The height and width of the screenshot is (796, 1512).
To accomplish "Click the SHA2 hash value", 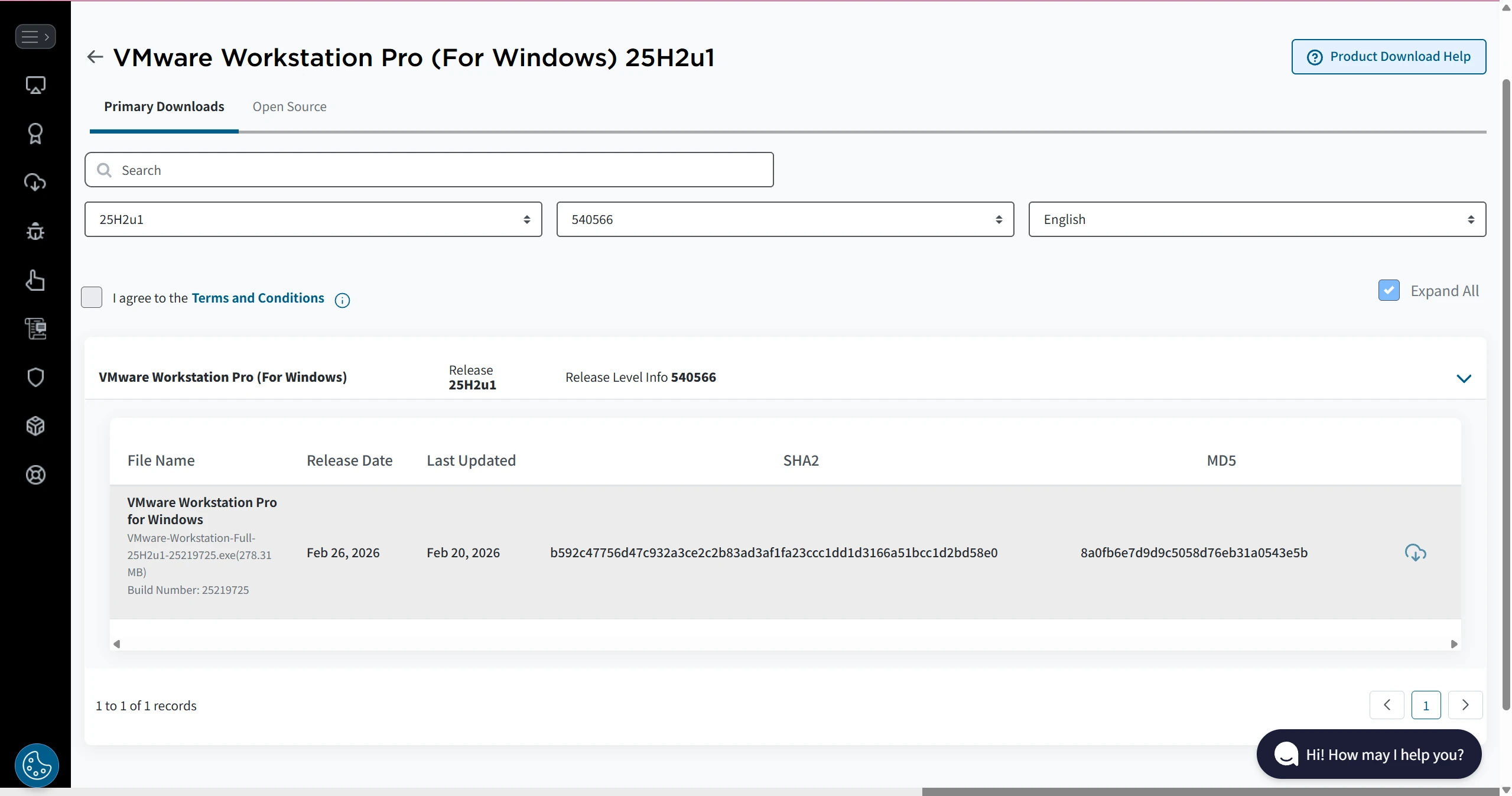I will [x=773, y=553].
